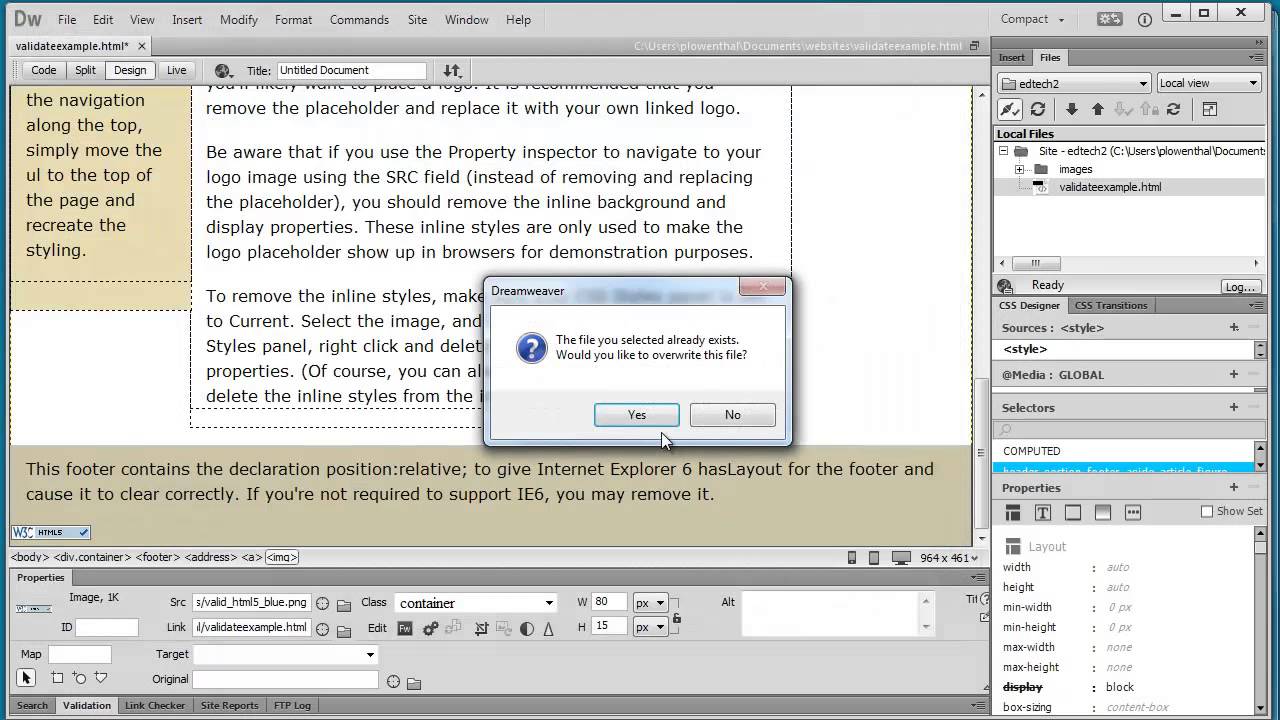
Task: Select the hotspot pointer tool
Action: tap(27, 678)
